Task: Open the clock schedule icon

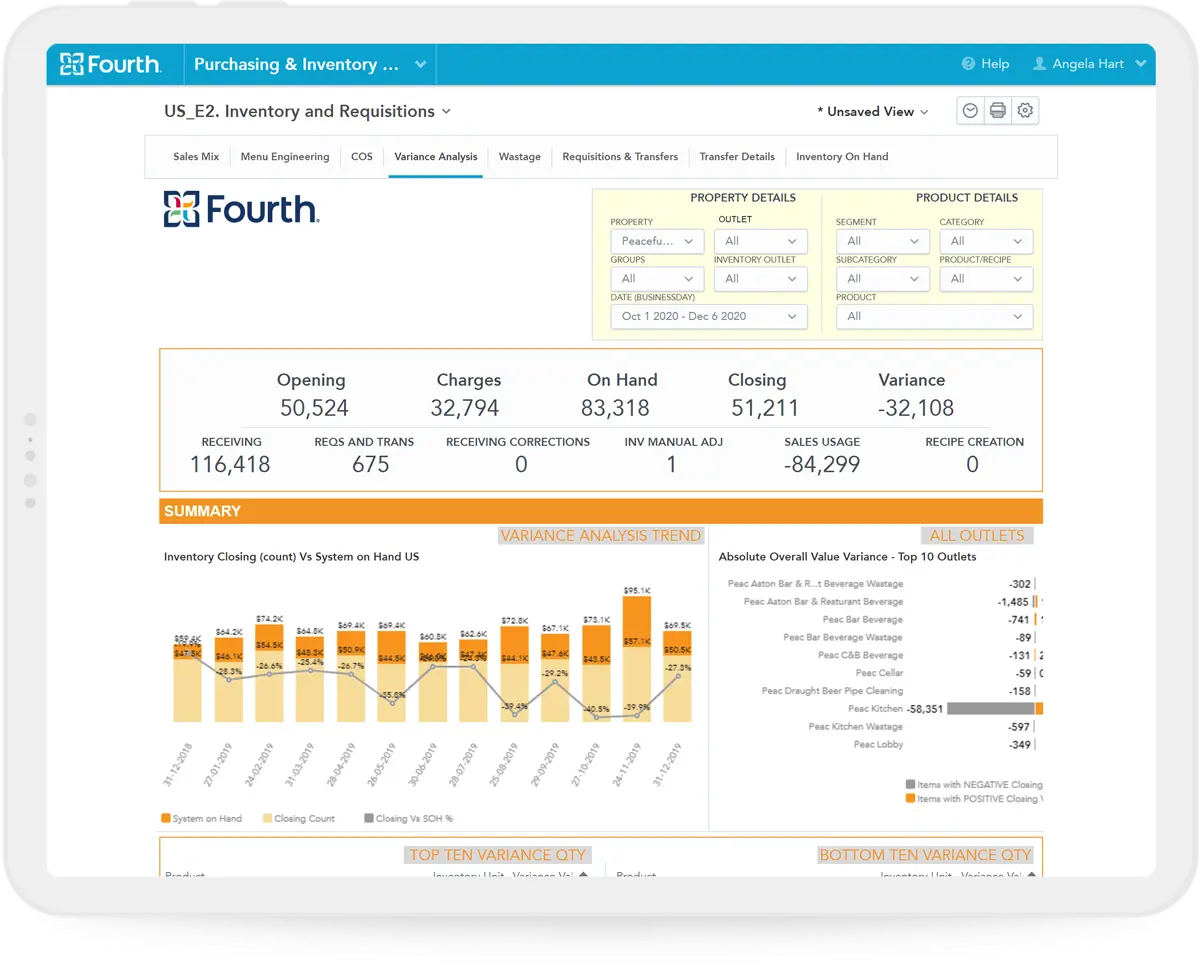Action: 969,111
